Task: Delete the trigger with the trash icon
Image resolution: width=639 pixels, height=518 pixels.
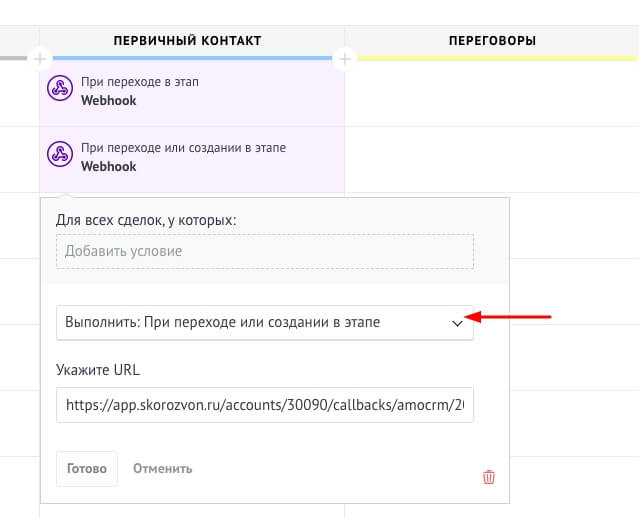Action: click(489, 477)
